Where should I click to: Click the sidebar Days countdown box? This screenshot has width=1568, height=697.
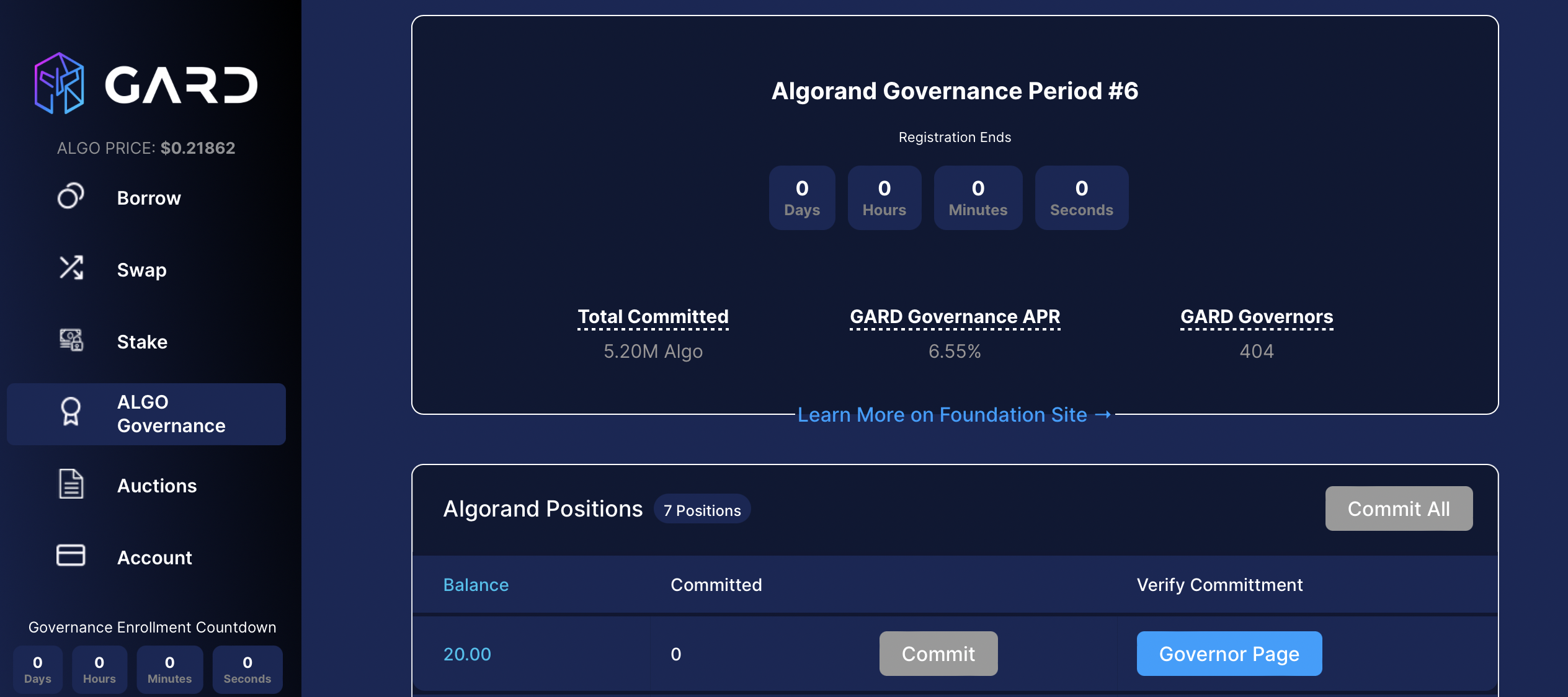38,670
